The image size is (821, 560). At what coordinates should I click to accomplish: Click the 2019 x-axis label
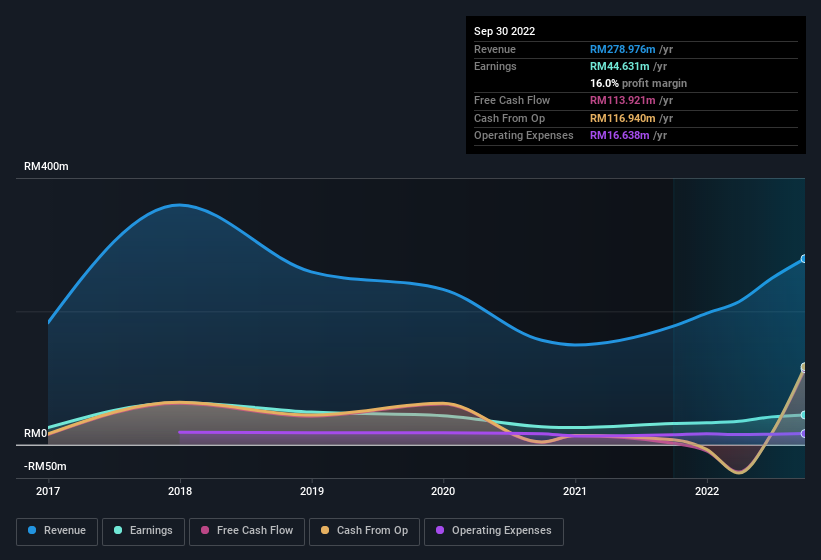312,491
